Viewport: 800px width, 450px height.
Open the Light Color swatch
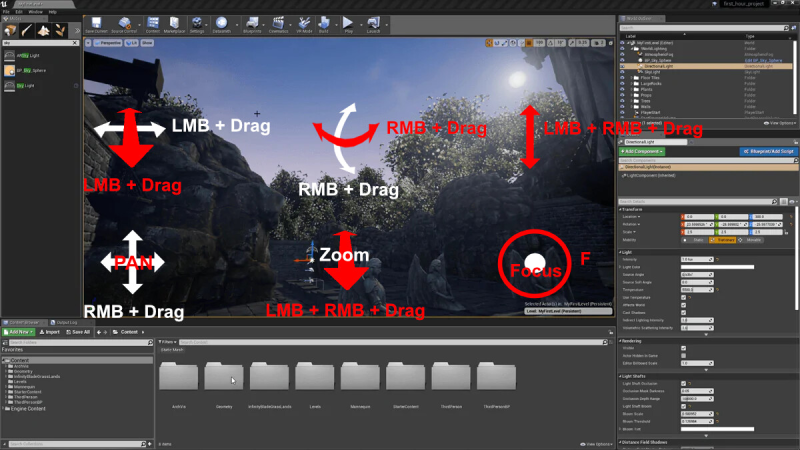[717, 267]
